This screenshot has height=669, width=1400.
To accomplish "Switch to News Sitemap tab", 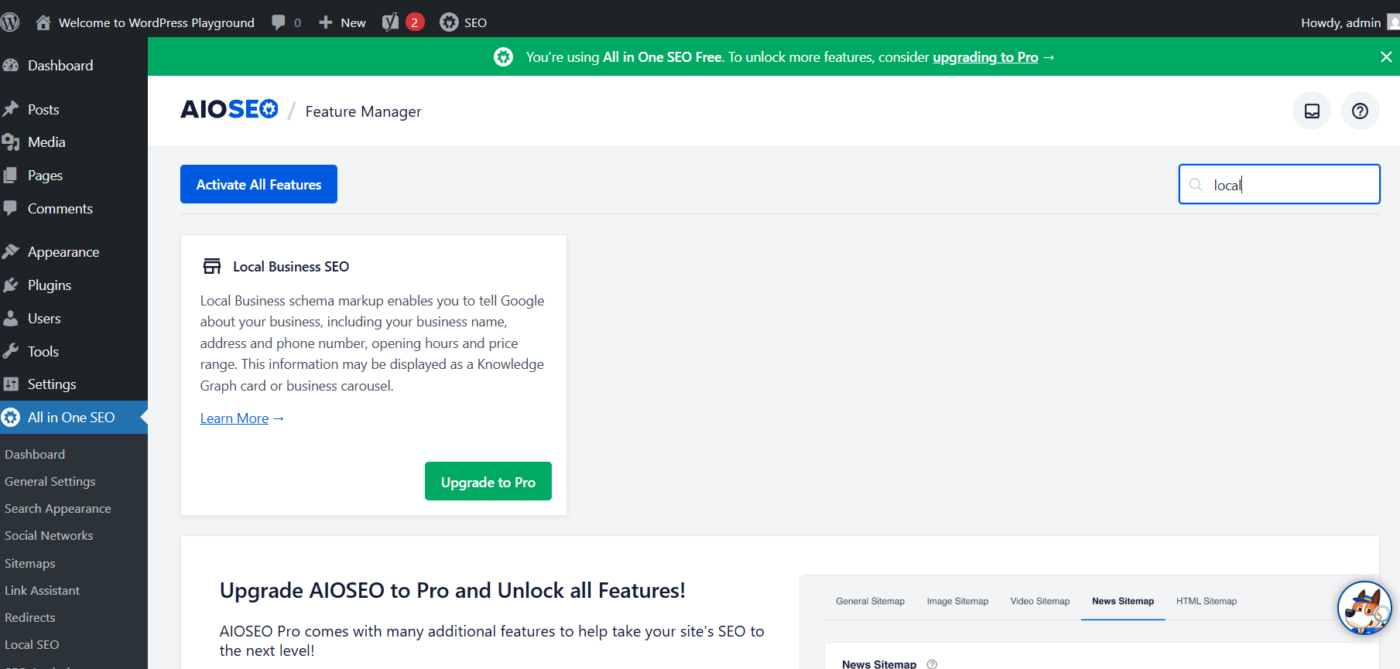I will 1123,601.
